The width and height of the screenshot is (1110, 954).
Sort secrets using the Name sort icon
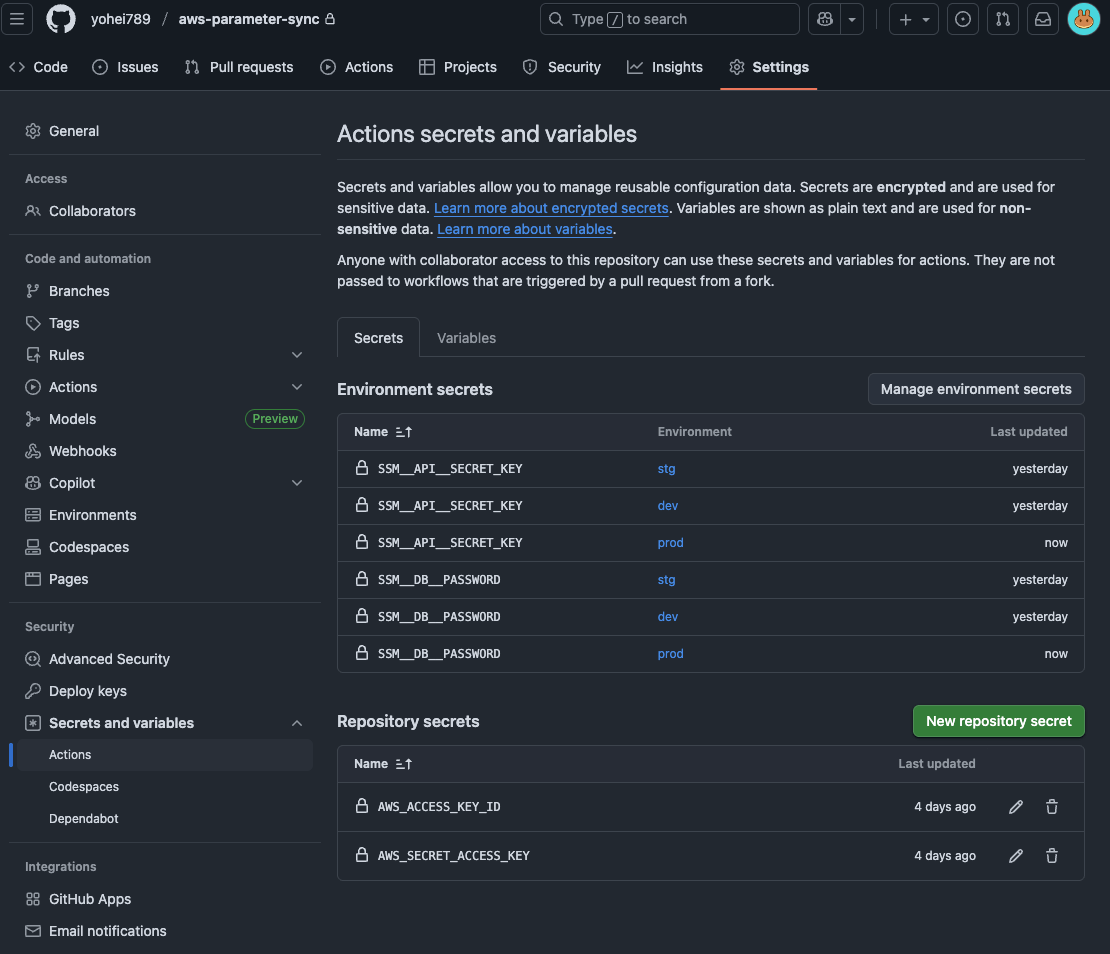click(402, 431)
